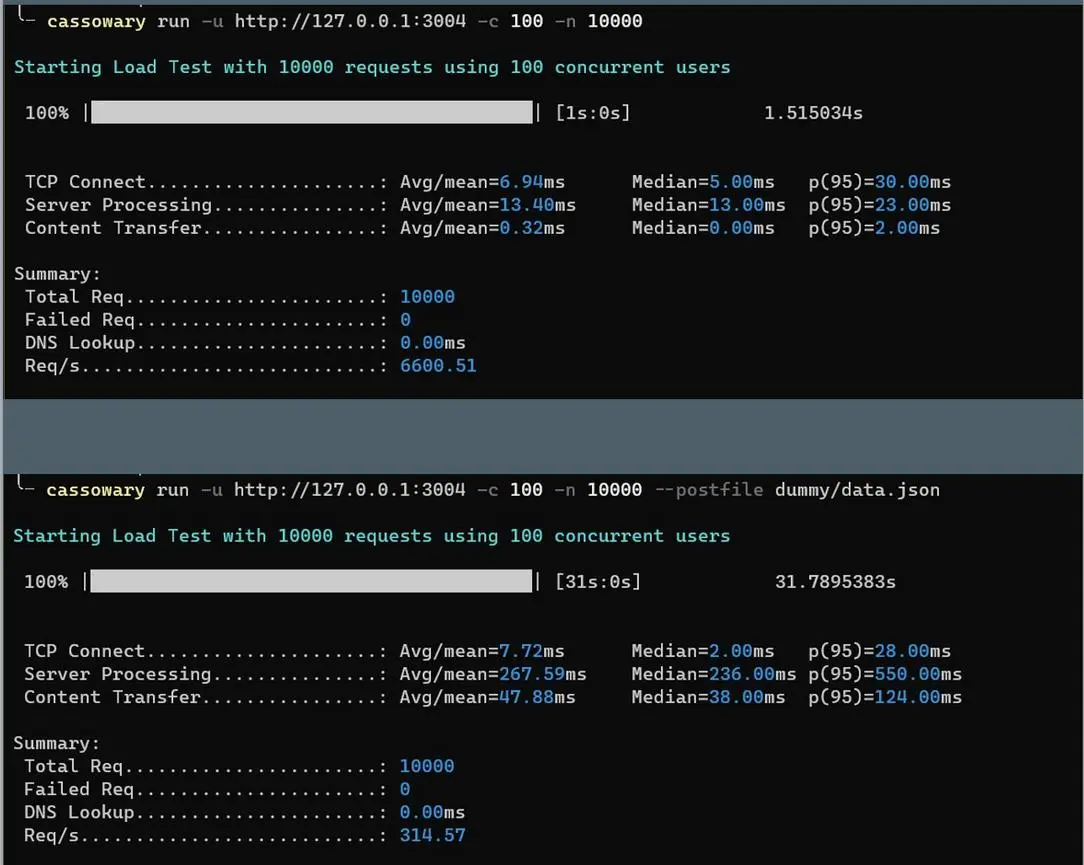Click the DNS Lookup value in the 6600.51 Req/s summary
The width and height of the screenshot is (1084, 865).
pos(433,342)
